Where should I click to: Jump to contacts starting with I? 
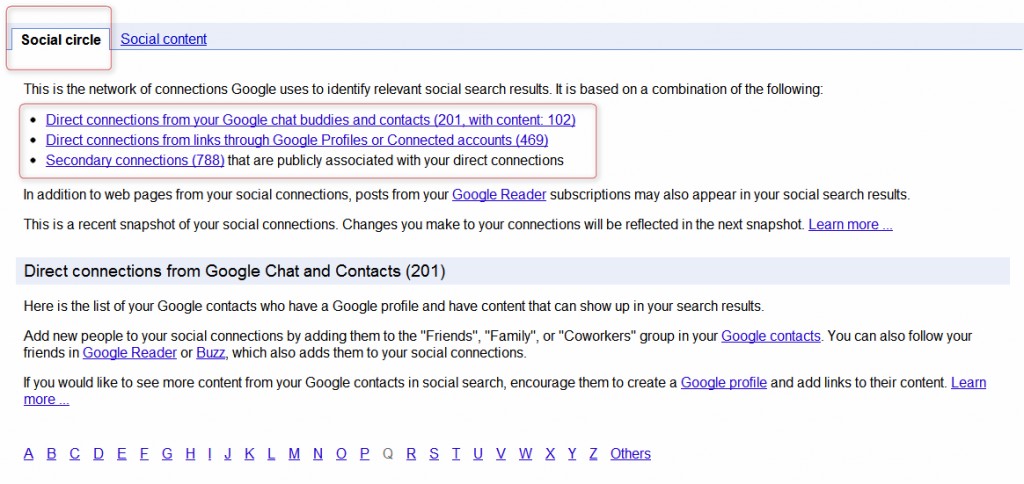[x=210, y=454]
